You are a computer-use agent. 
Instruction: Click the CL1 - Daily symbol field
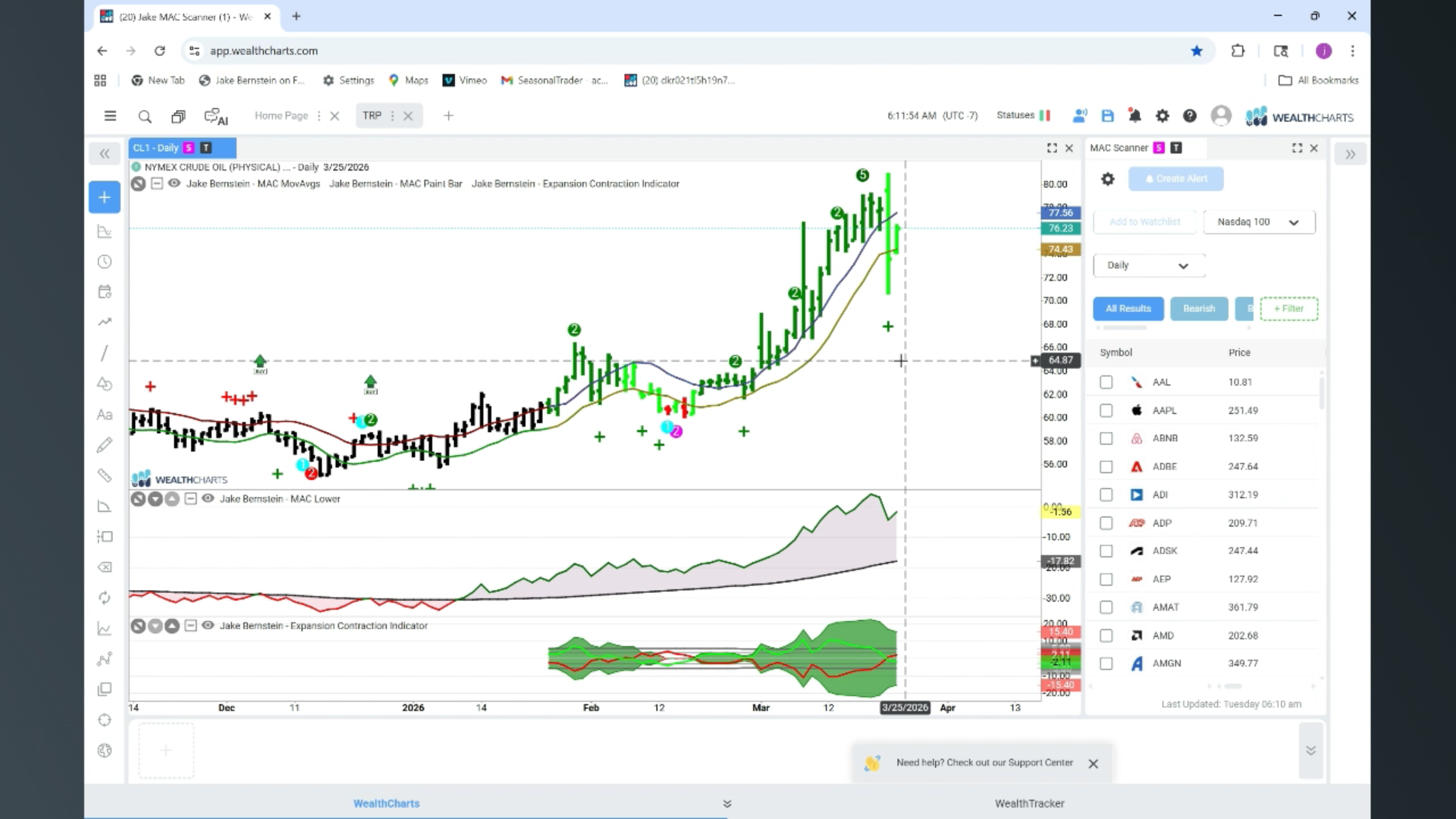coord(156,148)
